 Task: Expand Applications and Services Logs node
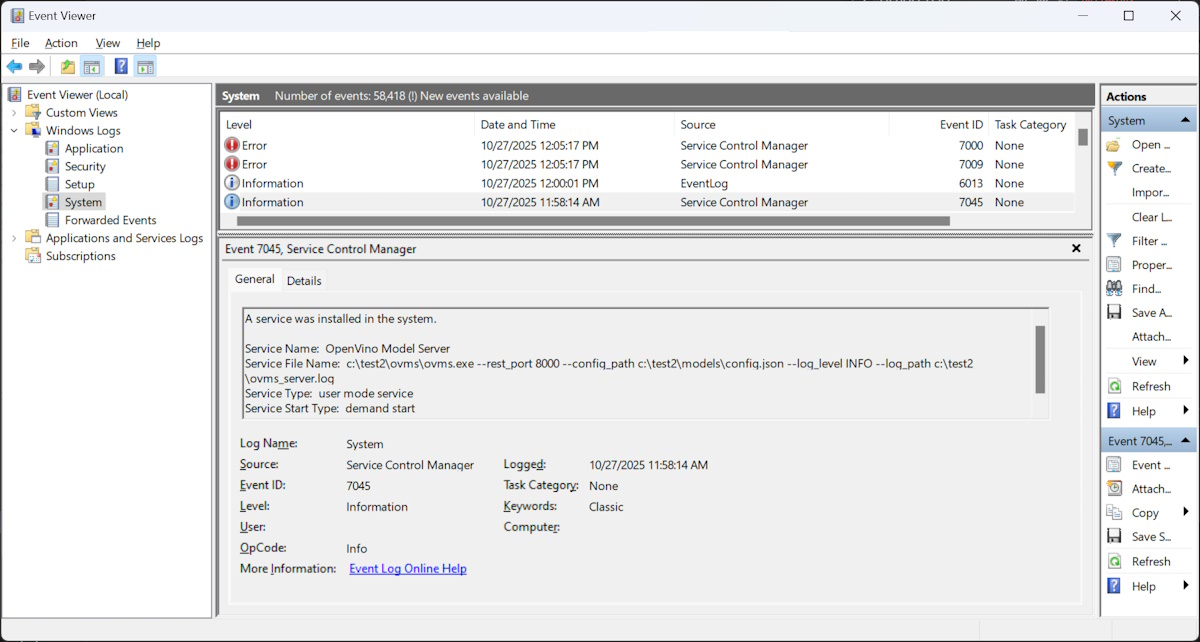point(14,238)
